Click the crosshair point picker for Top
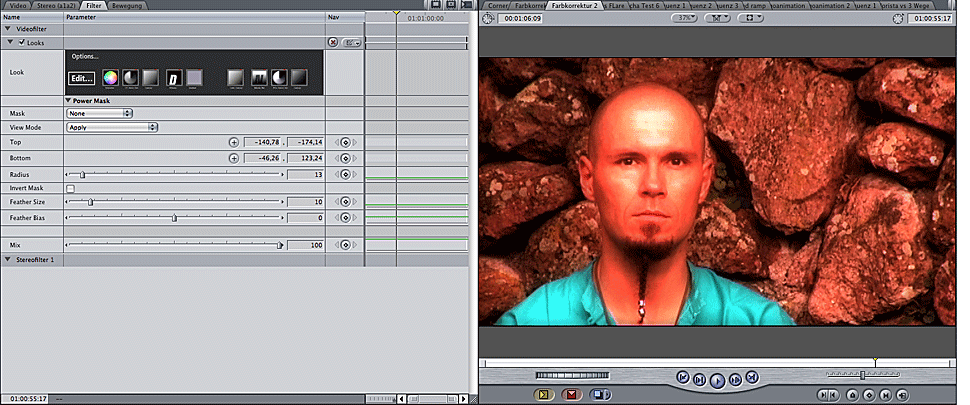This screenshot has height=405, width=970. [234, 143]
